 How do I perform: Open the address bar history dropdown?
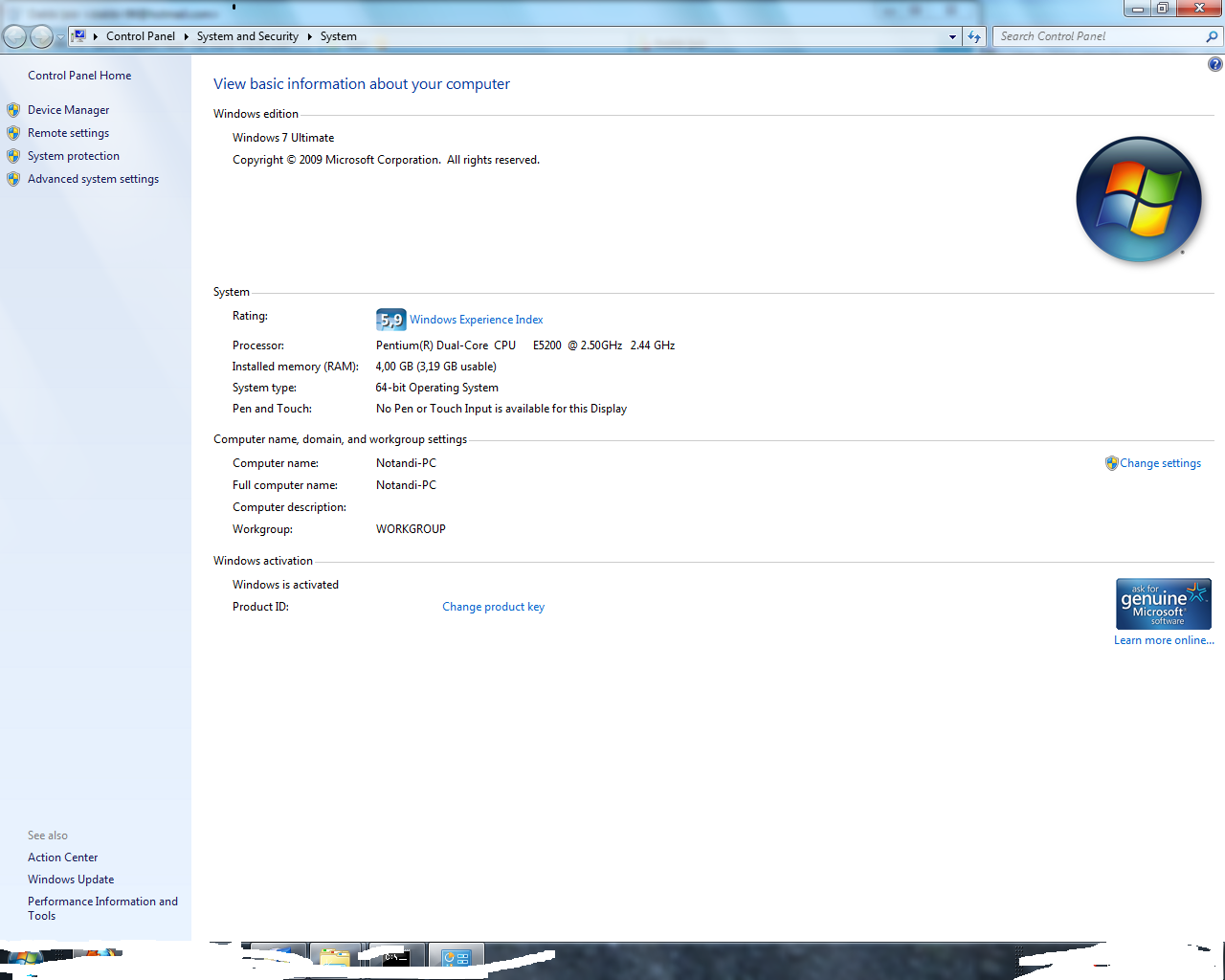[x=952, y=36]
